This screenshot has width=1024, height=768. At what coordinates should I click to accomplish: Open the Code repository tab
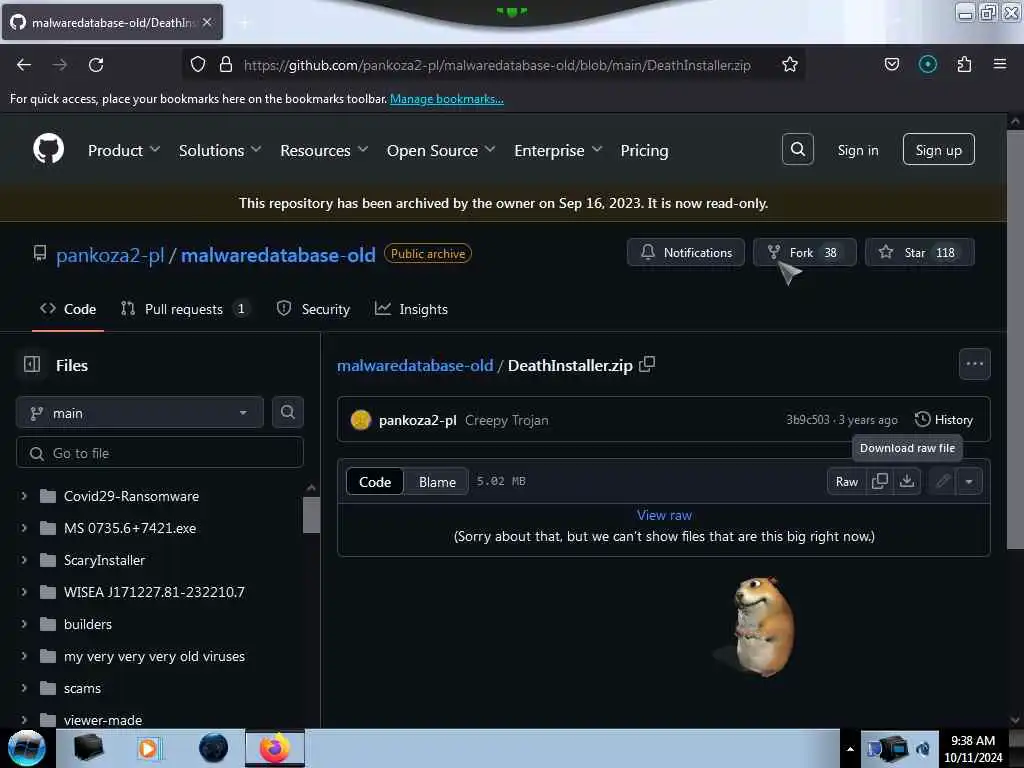click(68, 309)
